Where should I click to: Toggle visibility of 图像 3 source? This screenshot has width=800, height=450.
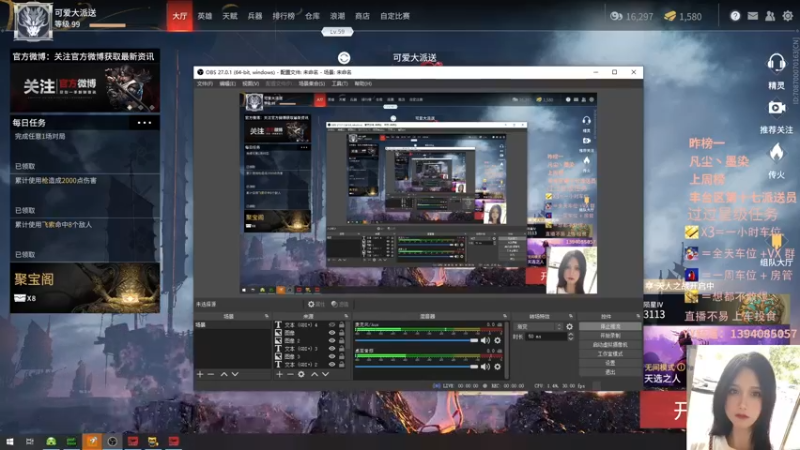point(332,357)
